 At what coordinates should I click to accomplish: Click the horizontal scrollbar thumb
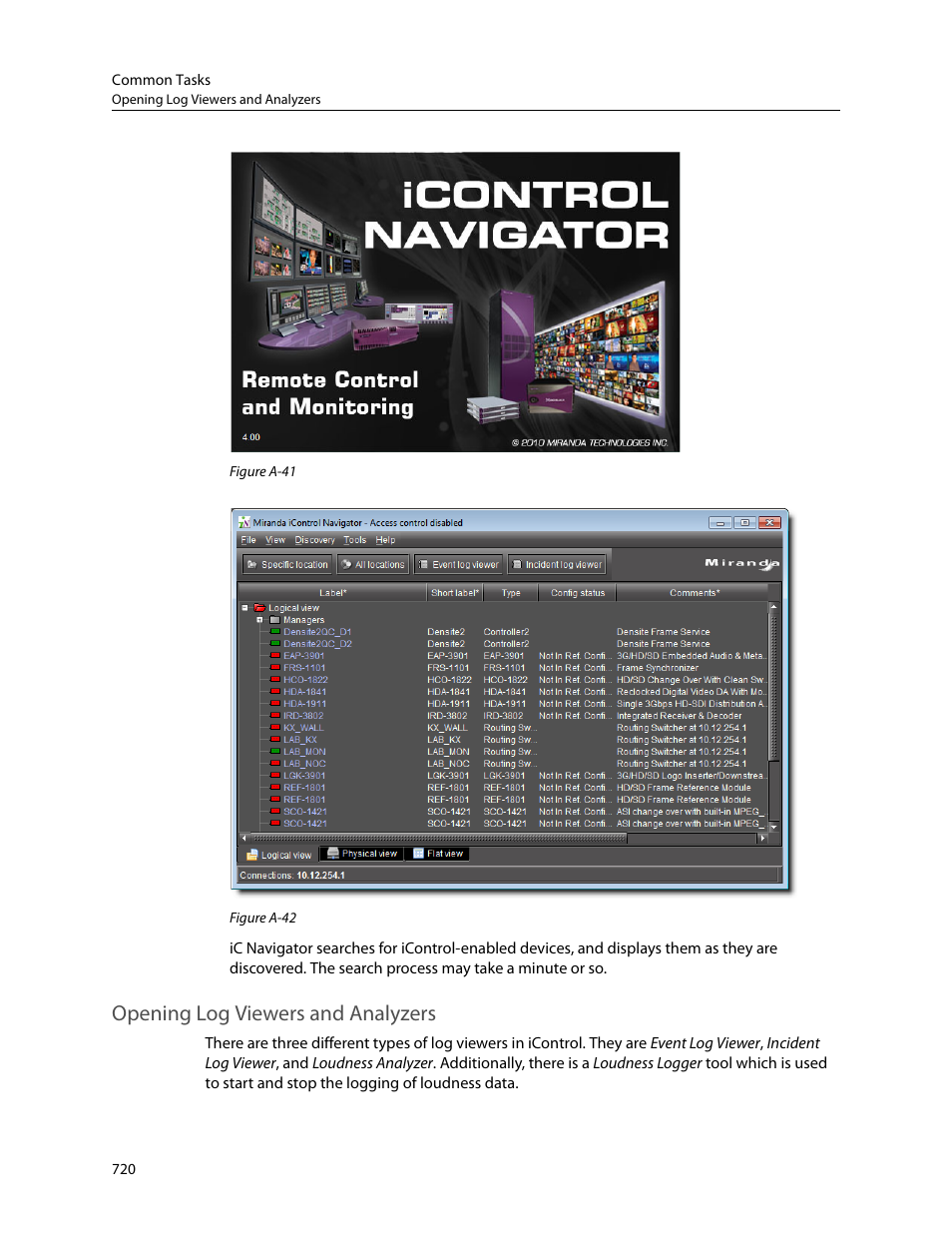pos(438,839)
